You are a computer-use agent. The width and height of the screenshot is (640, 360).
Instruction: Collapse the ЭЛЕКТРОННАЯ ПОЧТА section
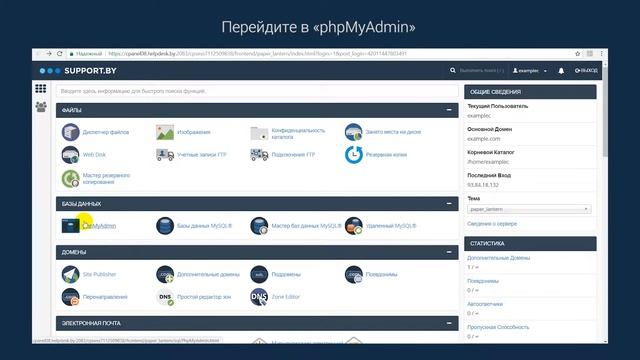point(449,323)
